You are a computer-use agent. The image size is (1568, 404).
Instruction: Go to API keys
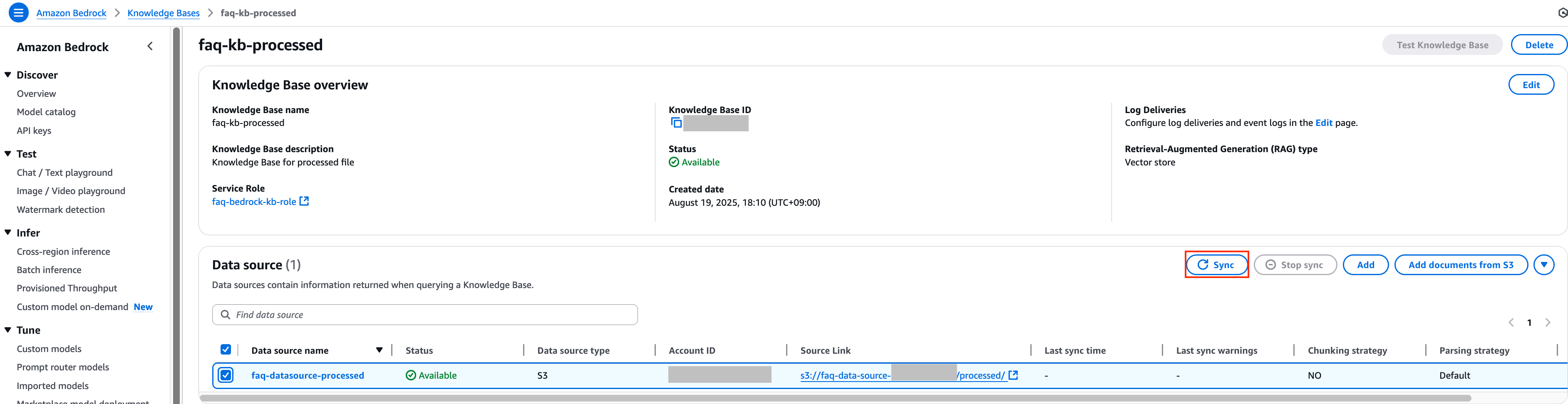pos(34,131)
